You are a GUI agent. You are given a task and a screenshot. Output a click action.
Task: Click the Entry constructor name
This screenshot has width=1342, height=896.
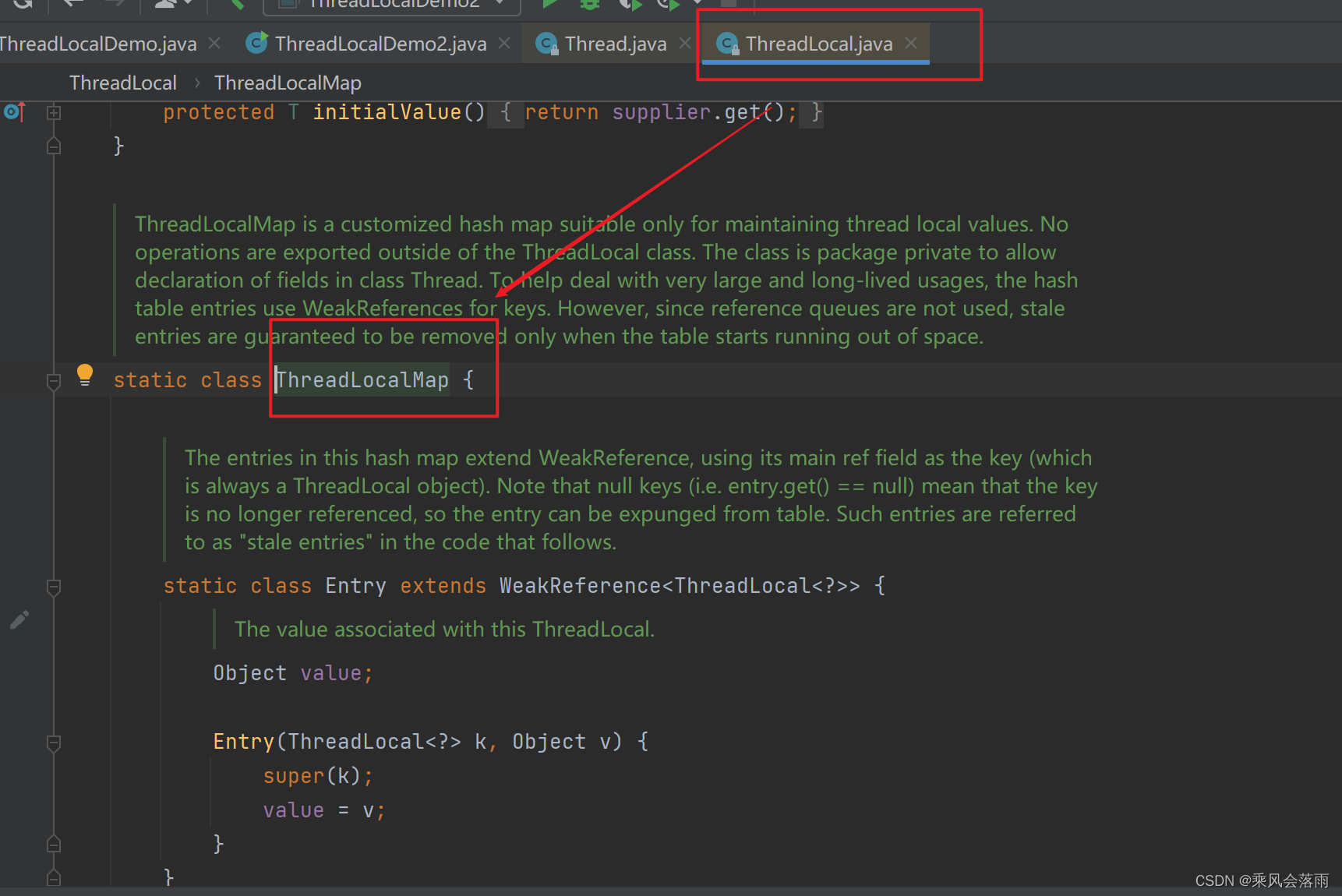click(243, 742)
